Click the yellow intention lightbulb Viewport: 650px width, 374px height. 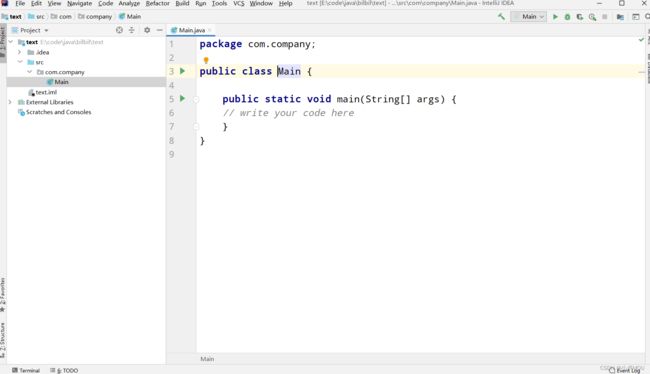[206, 60]
